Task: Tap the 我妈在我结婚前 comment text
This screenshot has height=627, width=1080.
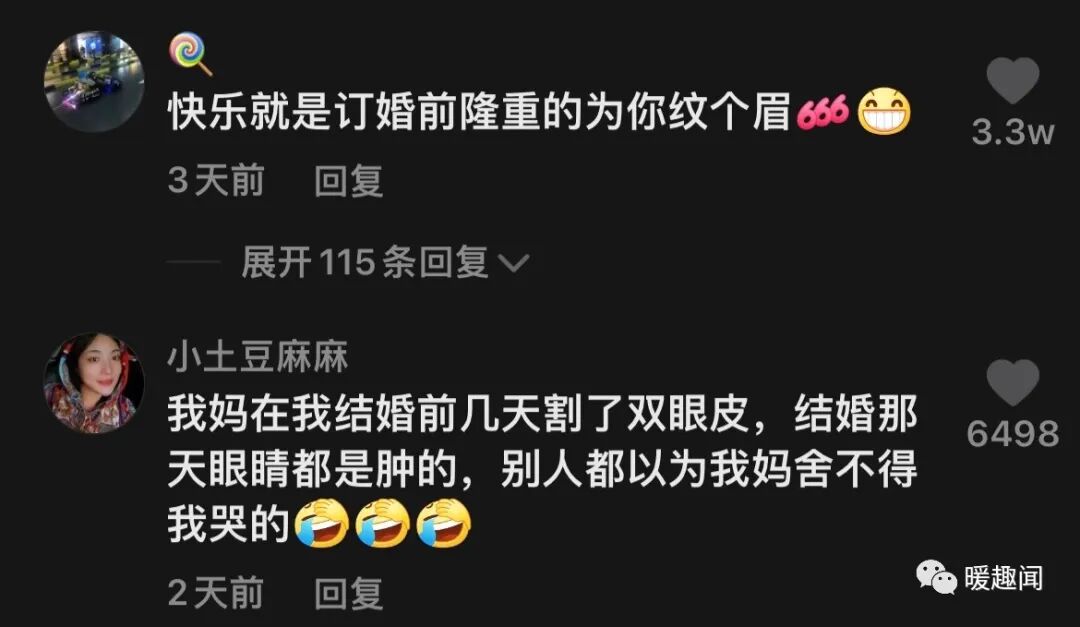Action: [543, 469]
